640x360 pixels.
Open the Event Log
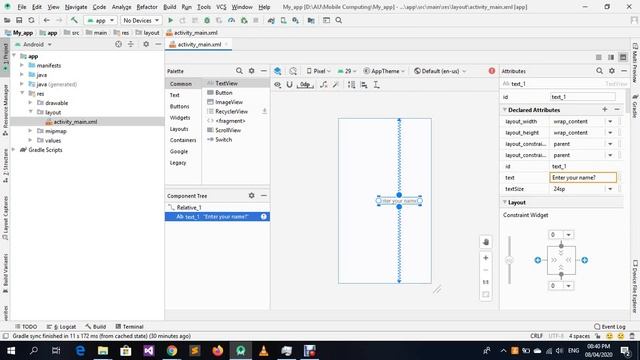pyautogui.click(x=610, y=327)
